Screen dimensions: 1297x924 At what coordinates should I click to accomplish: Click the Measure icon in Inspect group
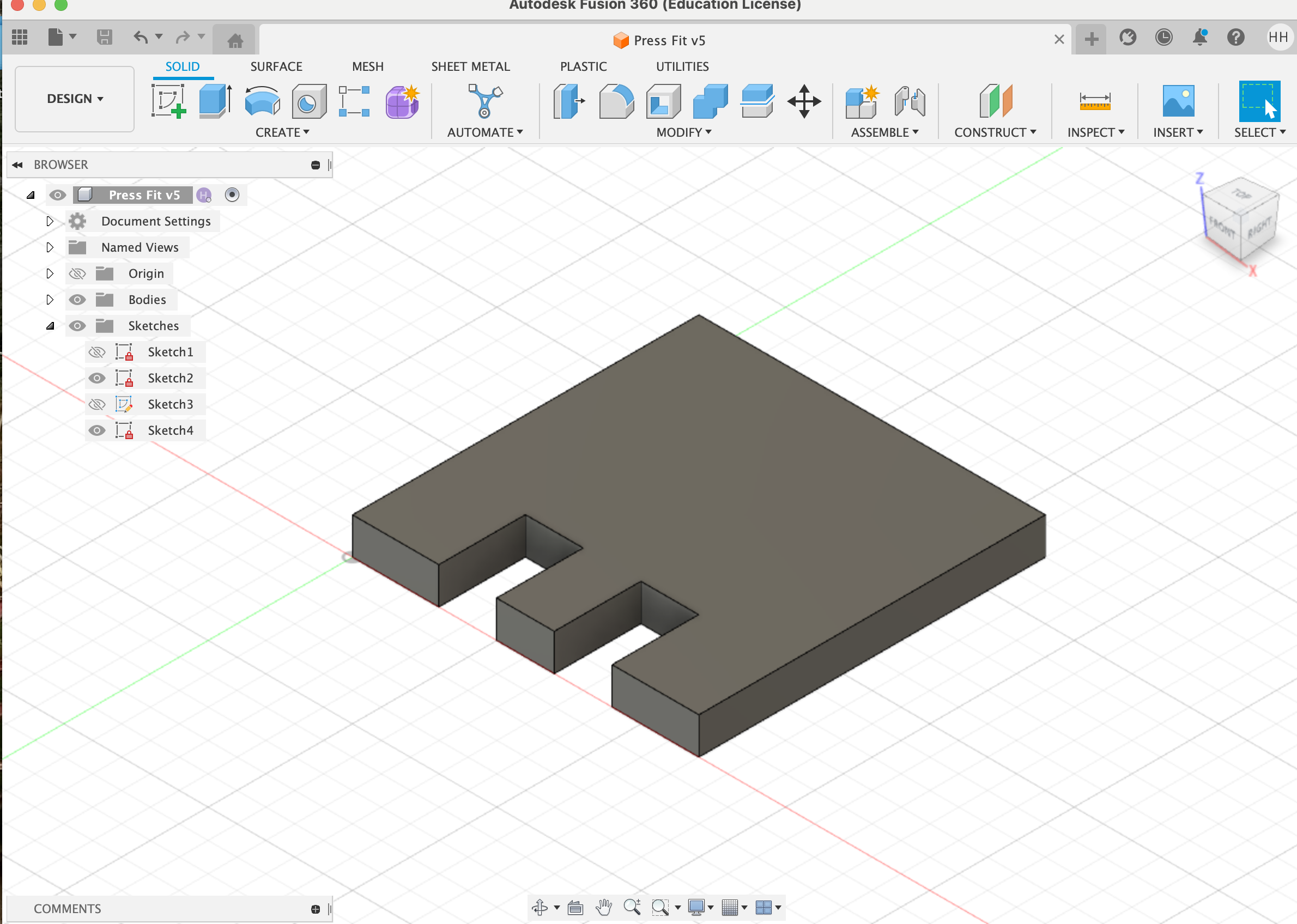1095,101
